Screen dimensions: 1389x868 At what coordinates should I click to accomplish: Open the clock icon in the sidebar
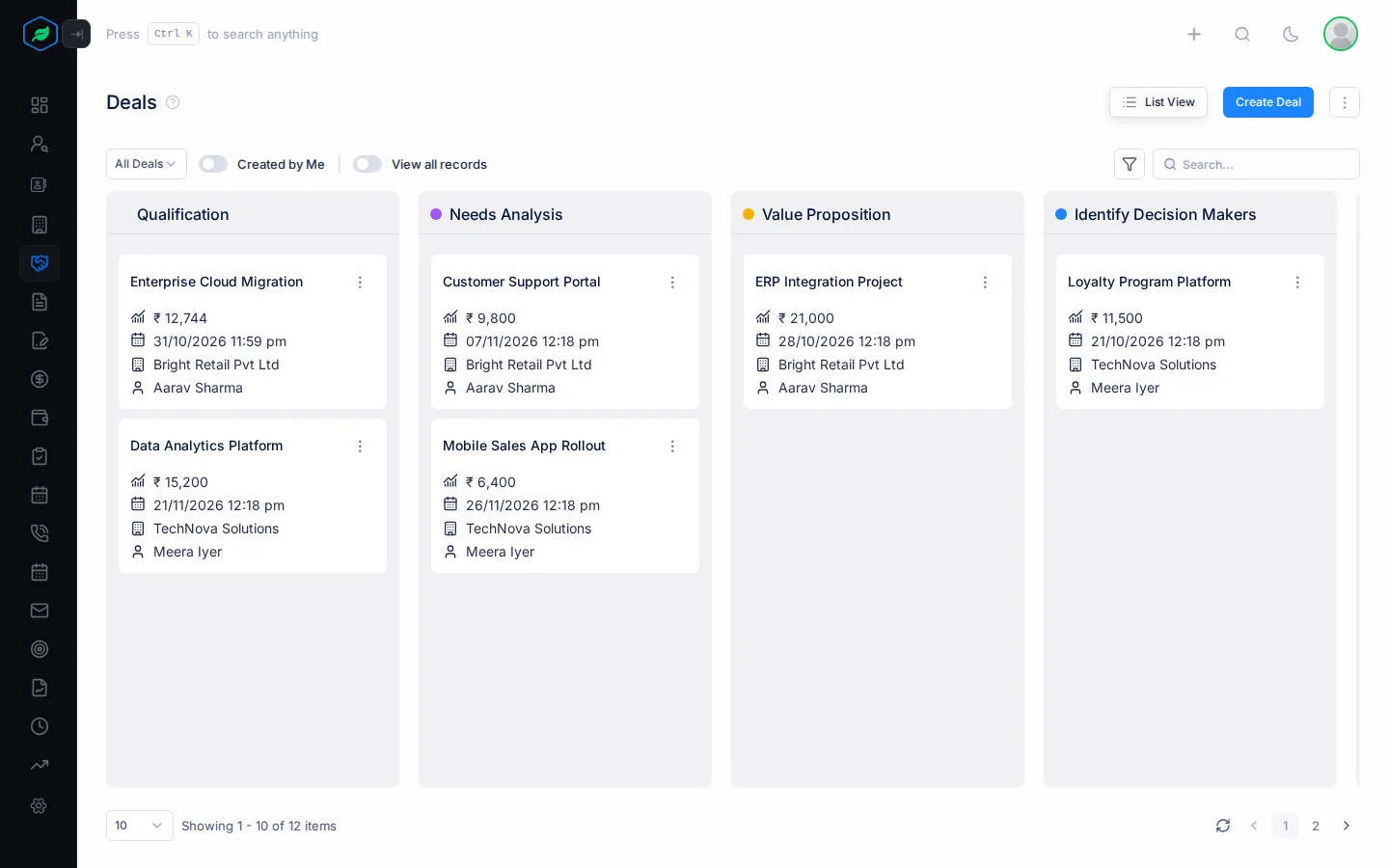click(40, 726)
